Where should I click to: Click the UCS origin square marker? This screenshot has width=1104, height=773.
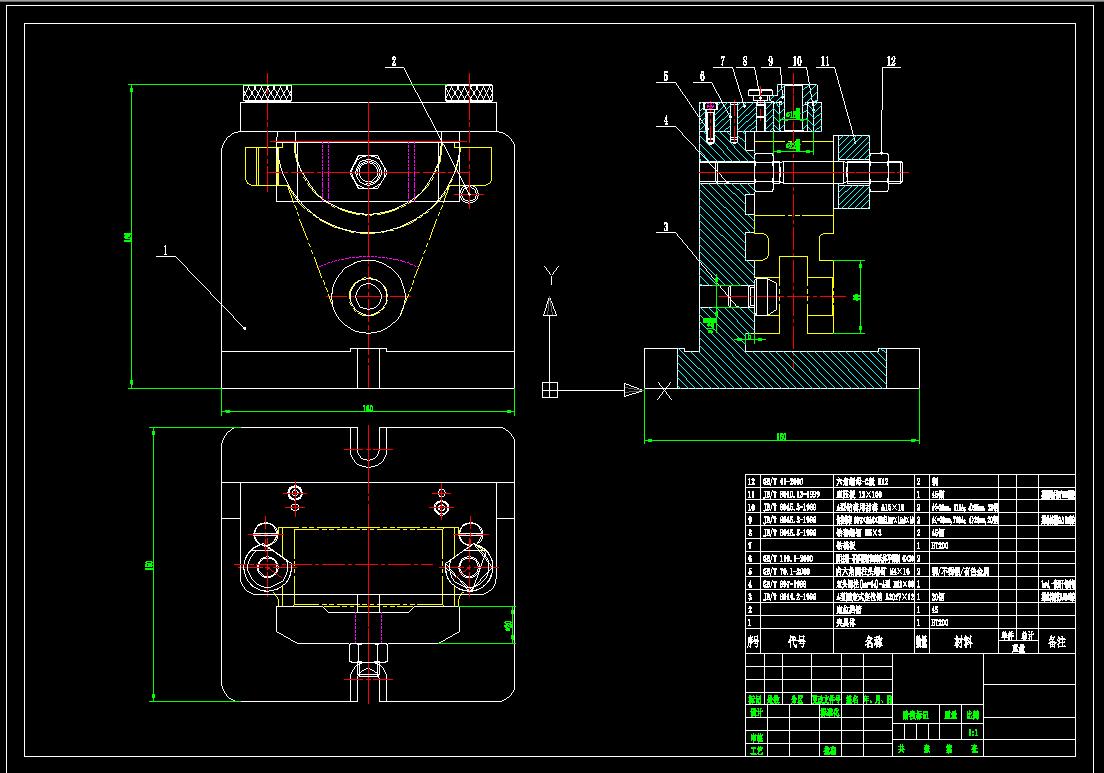pos(550,389)
